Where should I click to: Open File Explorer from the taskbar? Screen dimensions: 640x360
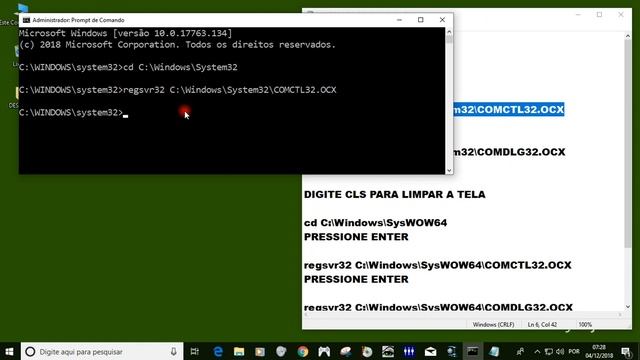pos(239,351)
